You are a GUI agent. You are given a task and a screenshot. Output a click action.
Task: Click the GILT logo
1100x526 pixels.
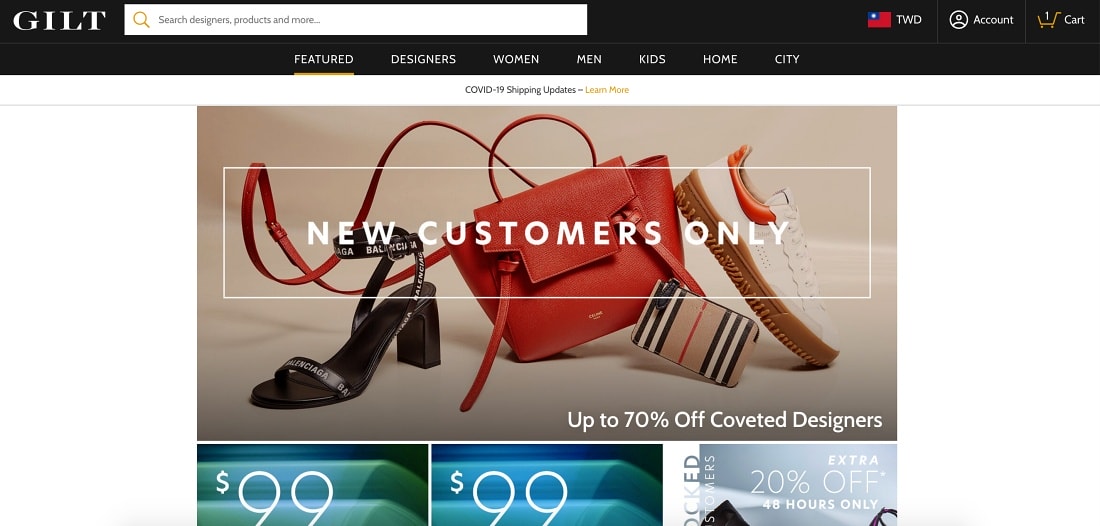[59, 20]
